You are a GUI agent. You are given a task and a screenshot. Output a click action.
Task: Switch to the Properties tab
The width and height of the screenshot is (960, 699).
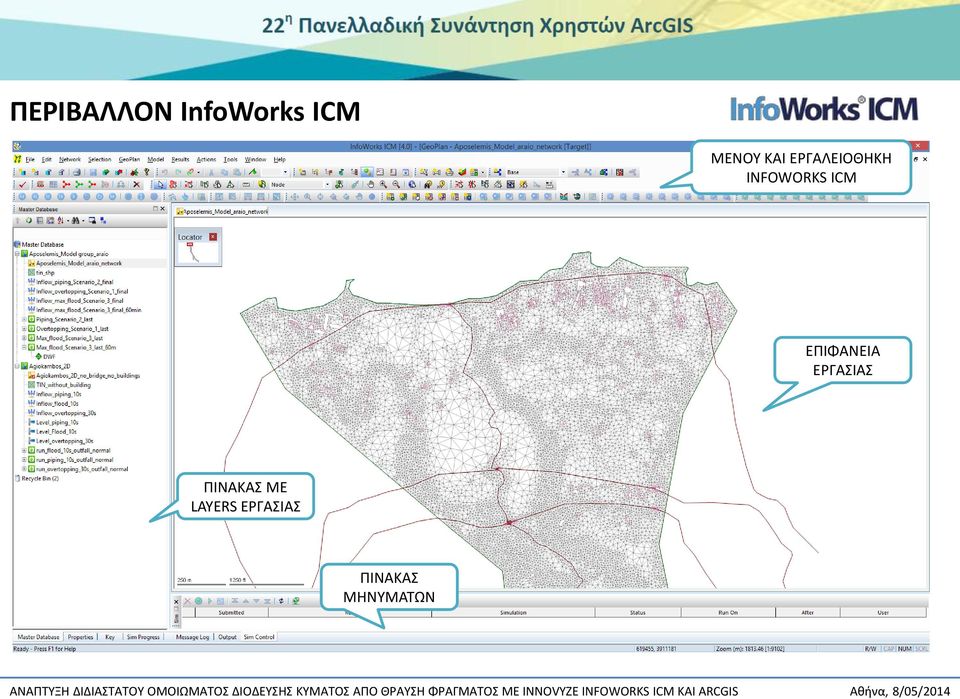[80, 637]
